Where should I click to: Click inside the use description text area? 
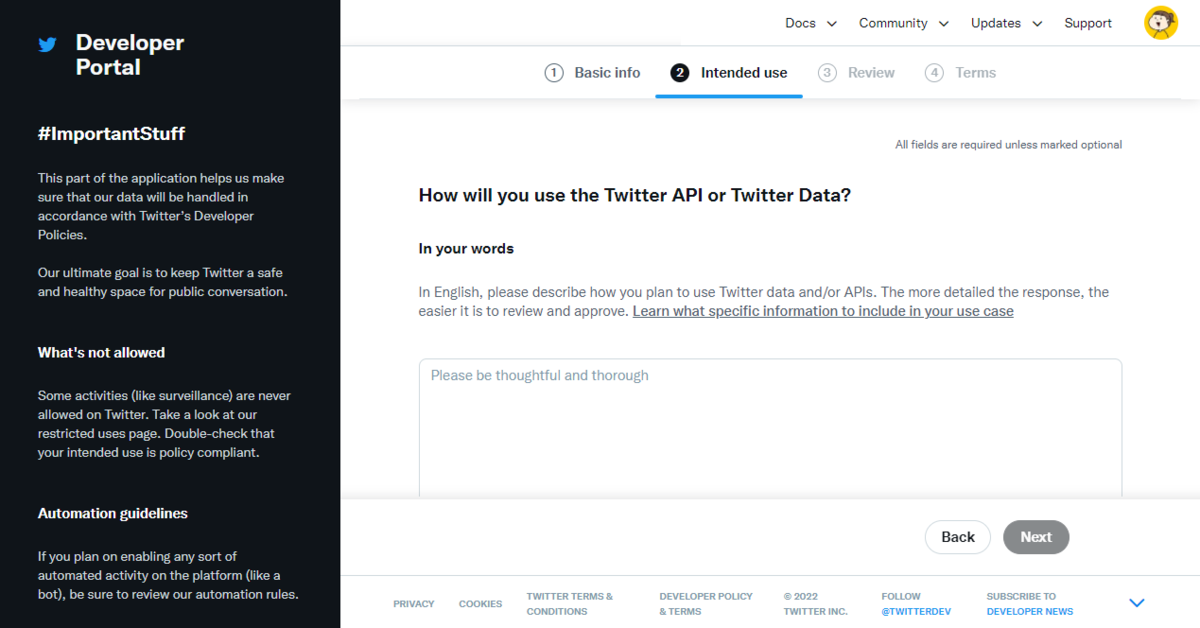[x=770, y=420]
